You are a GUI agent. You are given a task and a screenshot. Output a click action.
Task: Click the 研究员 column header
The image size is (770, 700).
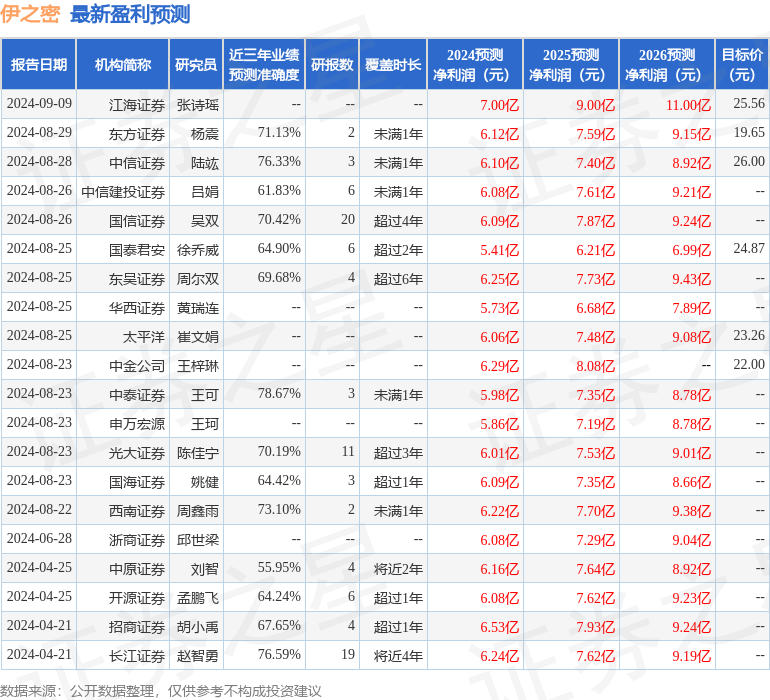pyautogui.click(x=196, y=64)
